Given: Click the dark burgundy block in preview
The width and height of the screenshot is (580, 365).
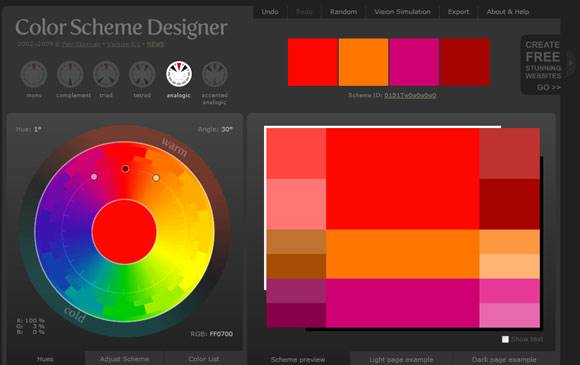Looking at the screenshot, I should [296, 315].
